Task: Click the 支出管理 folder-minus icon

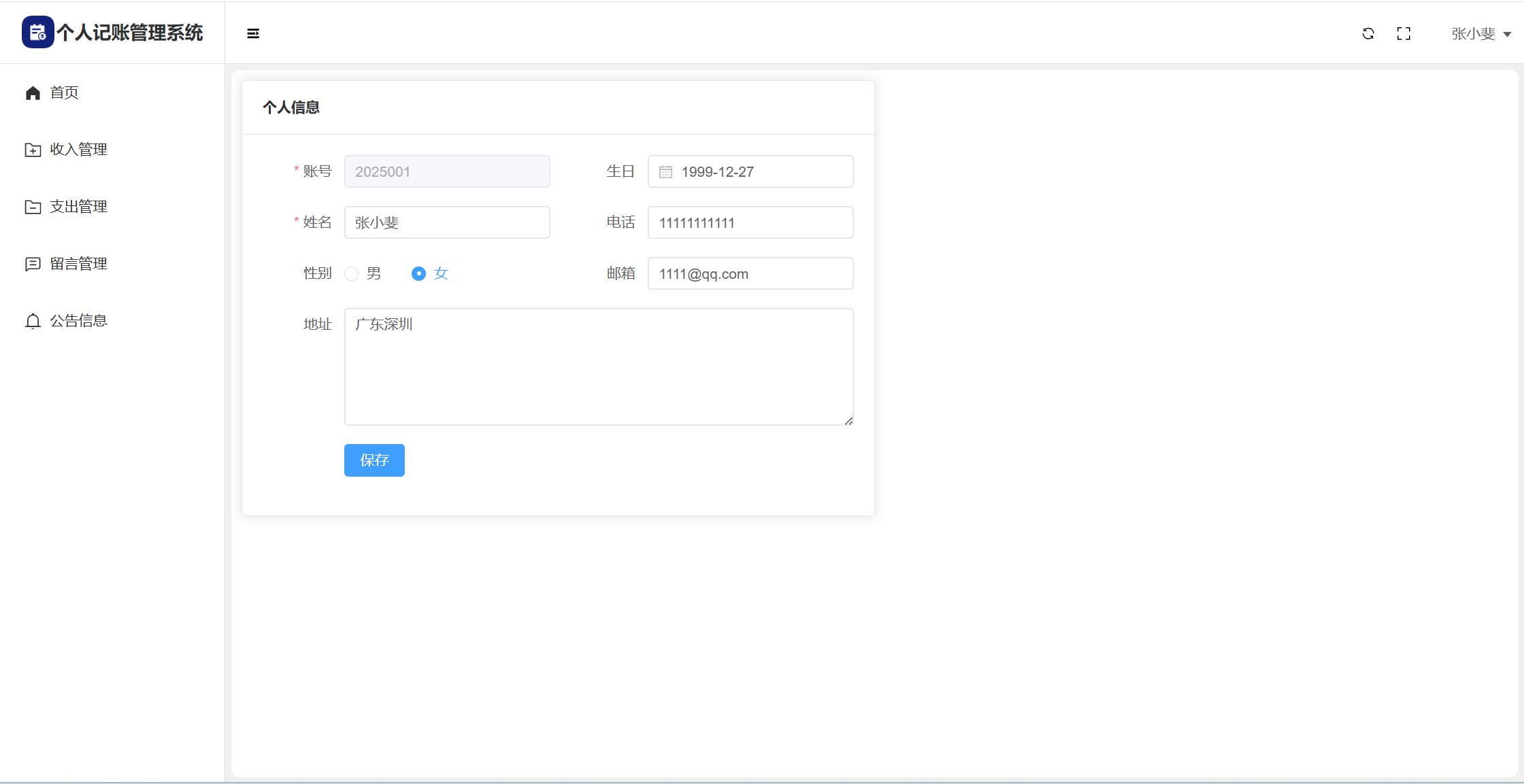Action: [x=33, y=207]
